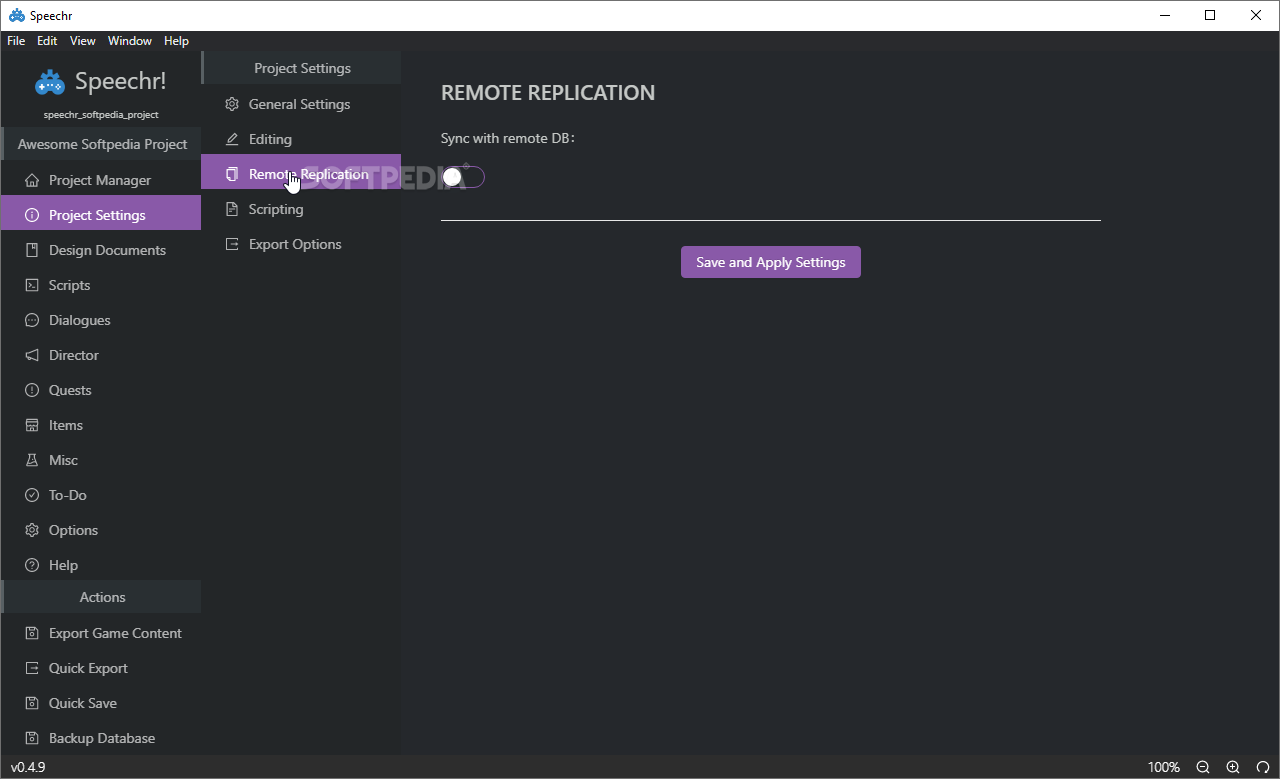Click the Export Options arrow icon

point(232,244)
